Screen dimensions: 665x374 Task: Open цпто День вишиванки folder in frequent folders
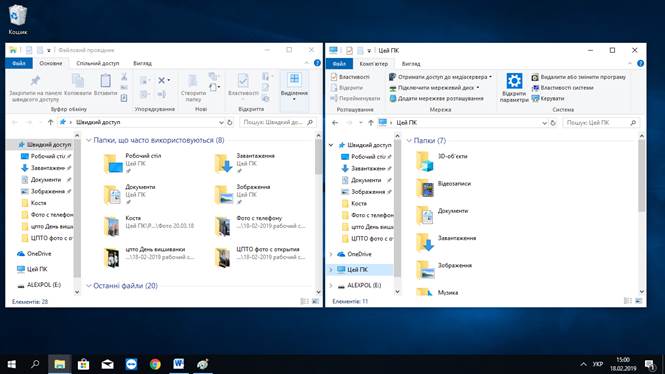149,257
